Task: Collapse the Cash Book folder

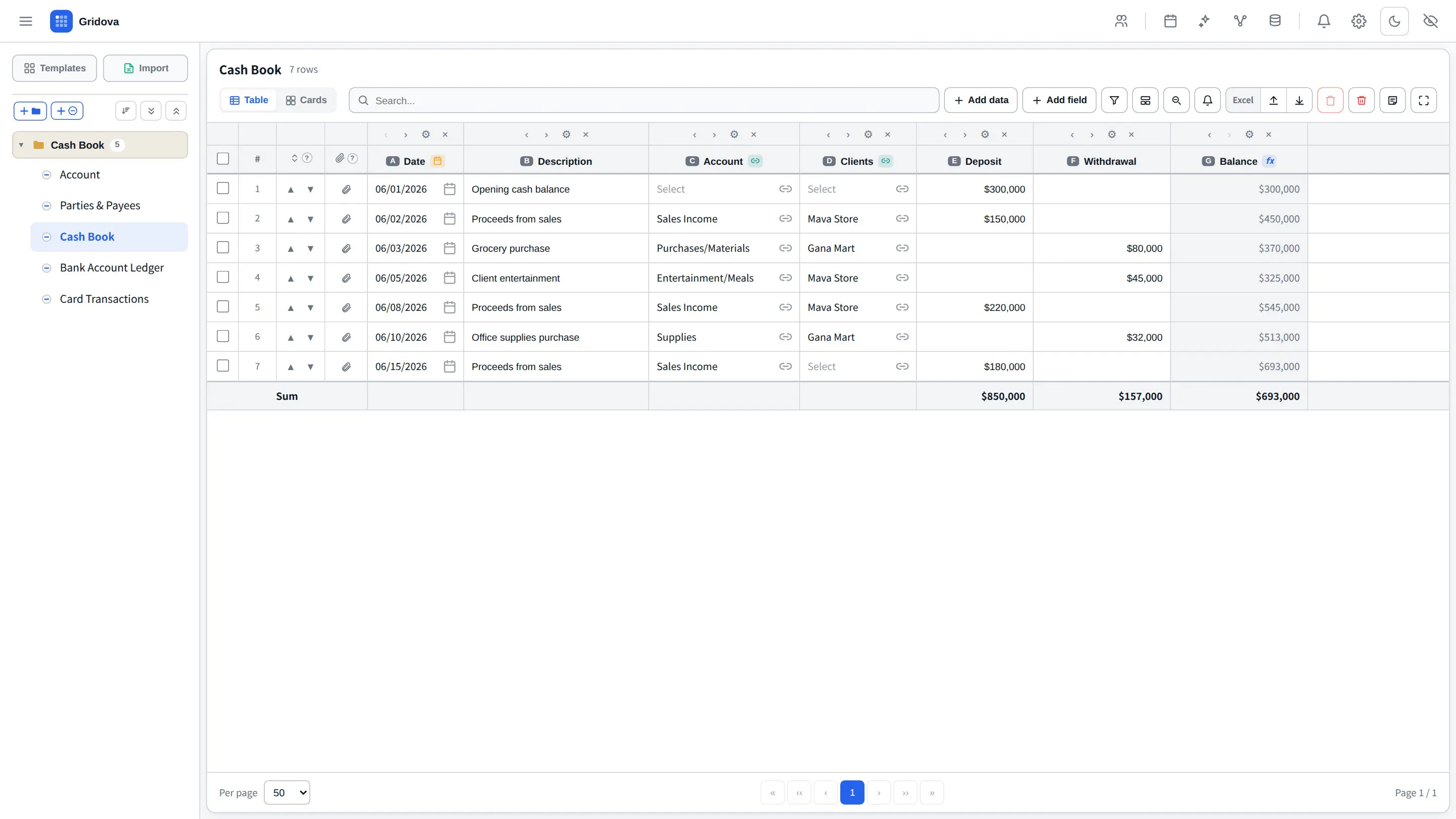Action: [x=21, y=145]
